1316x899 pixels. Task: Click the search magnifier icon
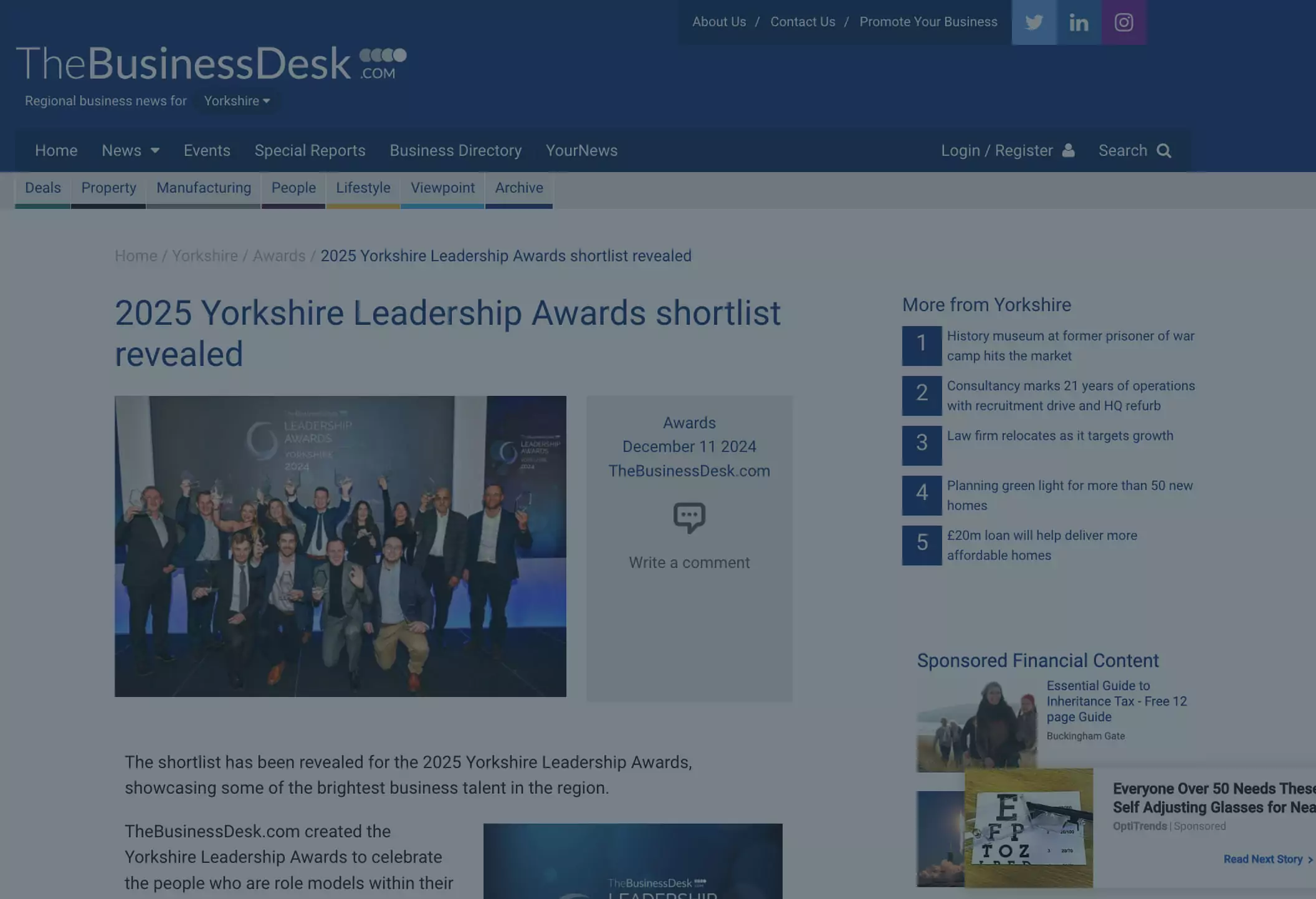[1163, 151]
